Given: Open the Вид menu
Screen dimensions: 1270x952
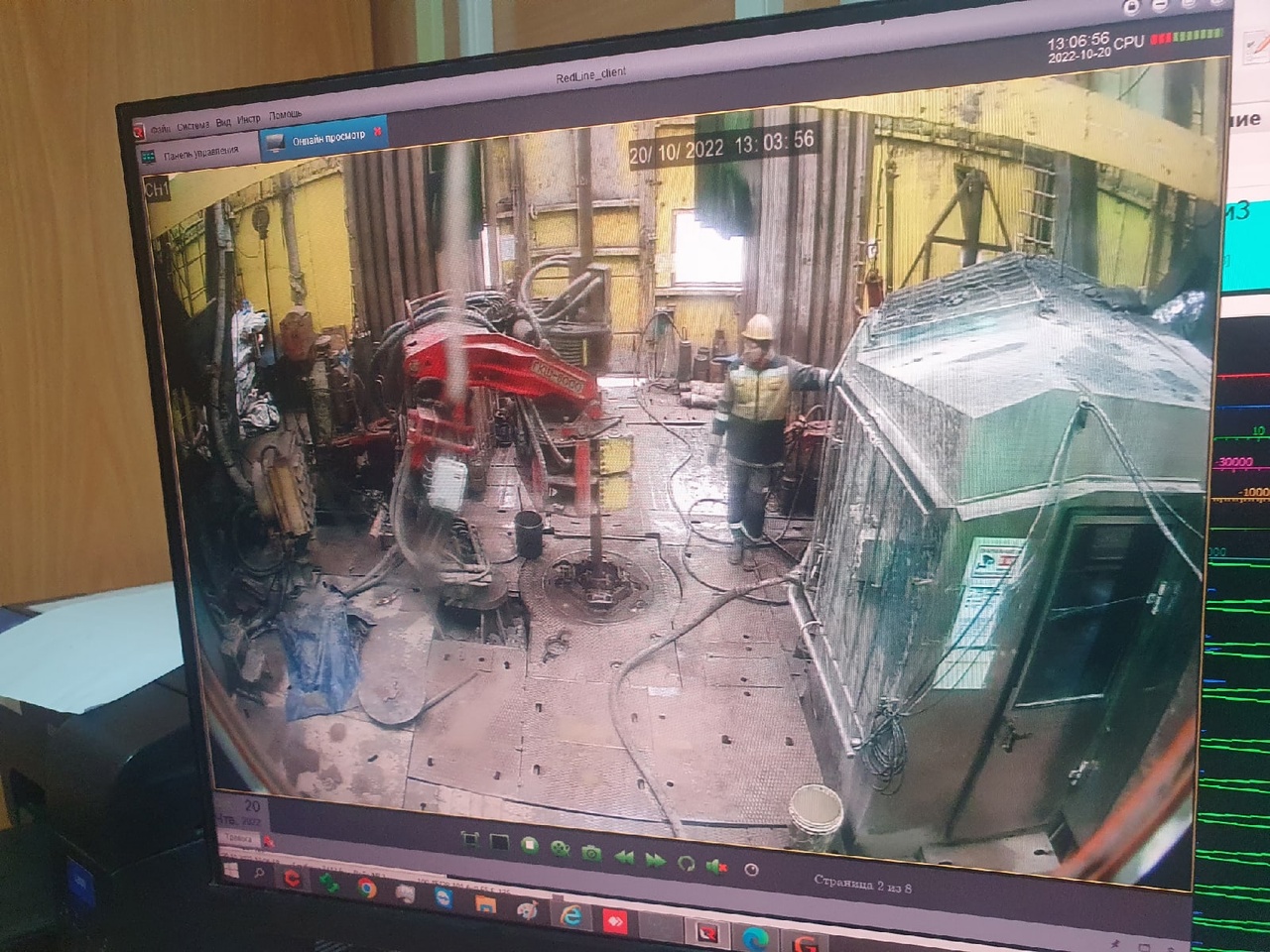Looking at the screenshot, I should click(x=223, y=124).
